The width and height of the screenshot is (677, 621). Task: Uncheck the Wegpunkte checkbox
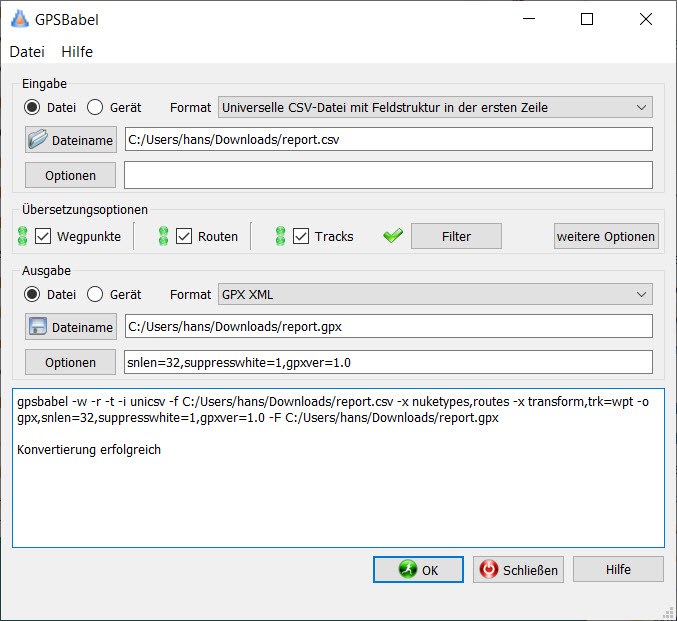(43, 236)
